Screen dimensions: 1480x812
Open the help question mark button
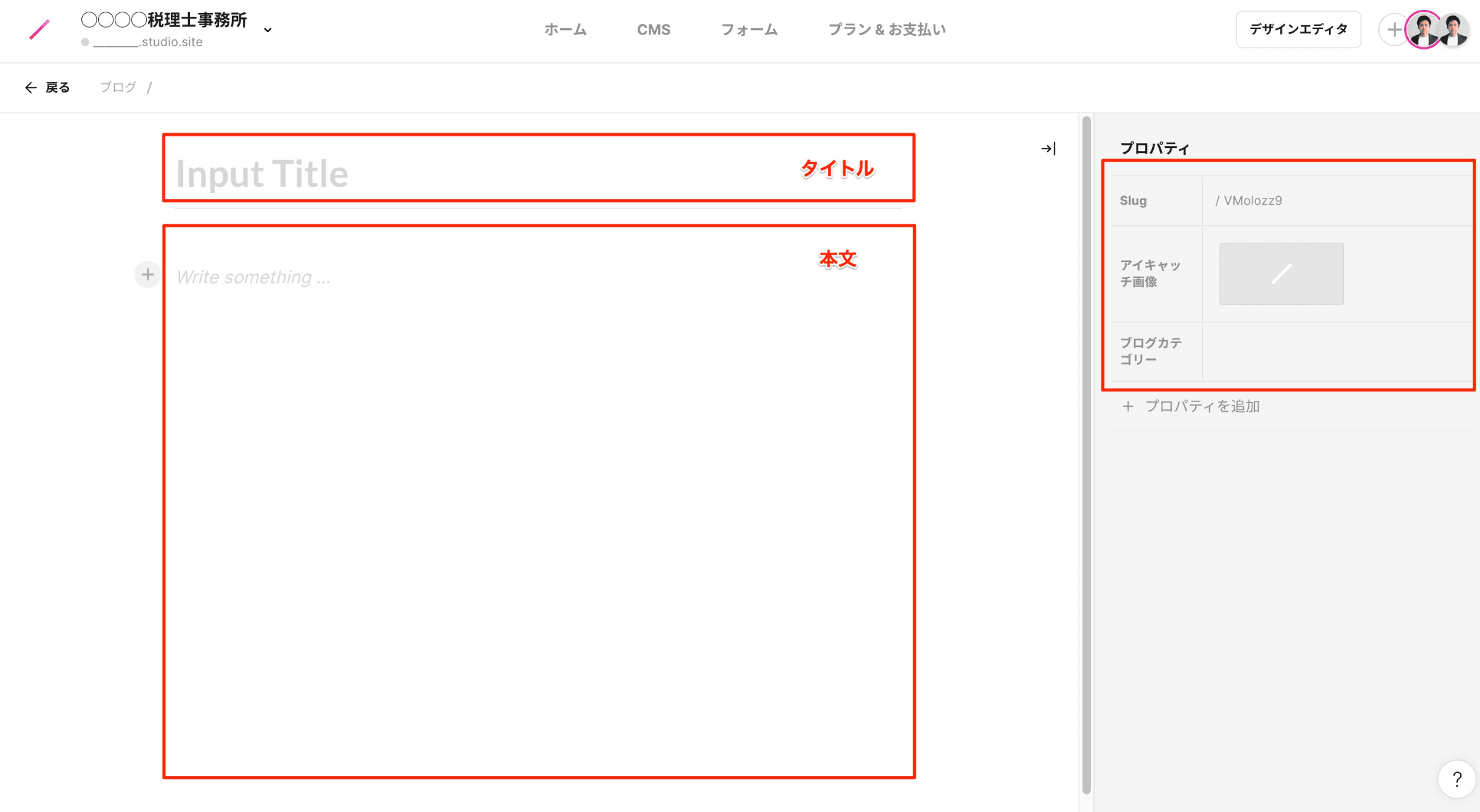1457,779
